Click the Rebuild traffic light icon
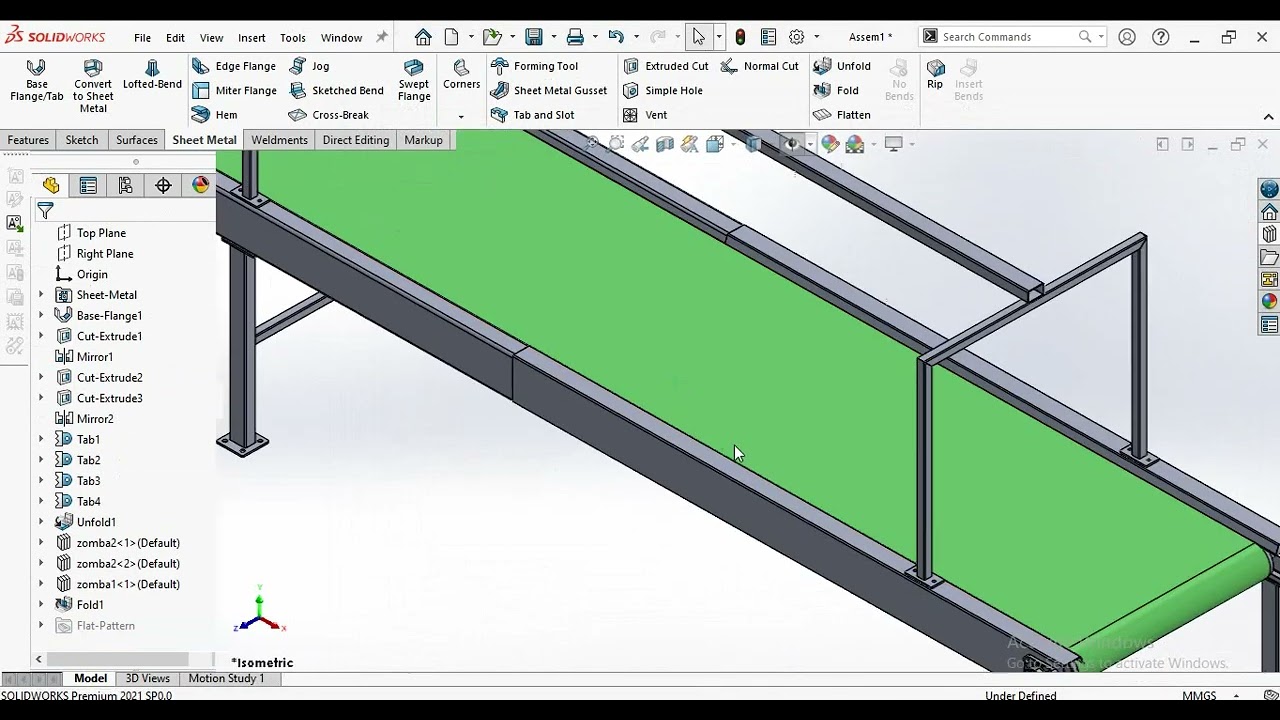 pos(740,37)
